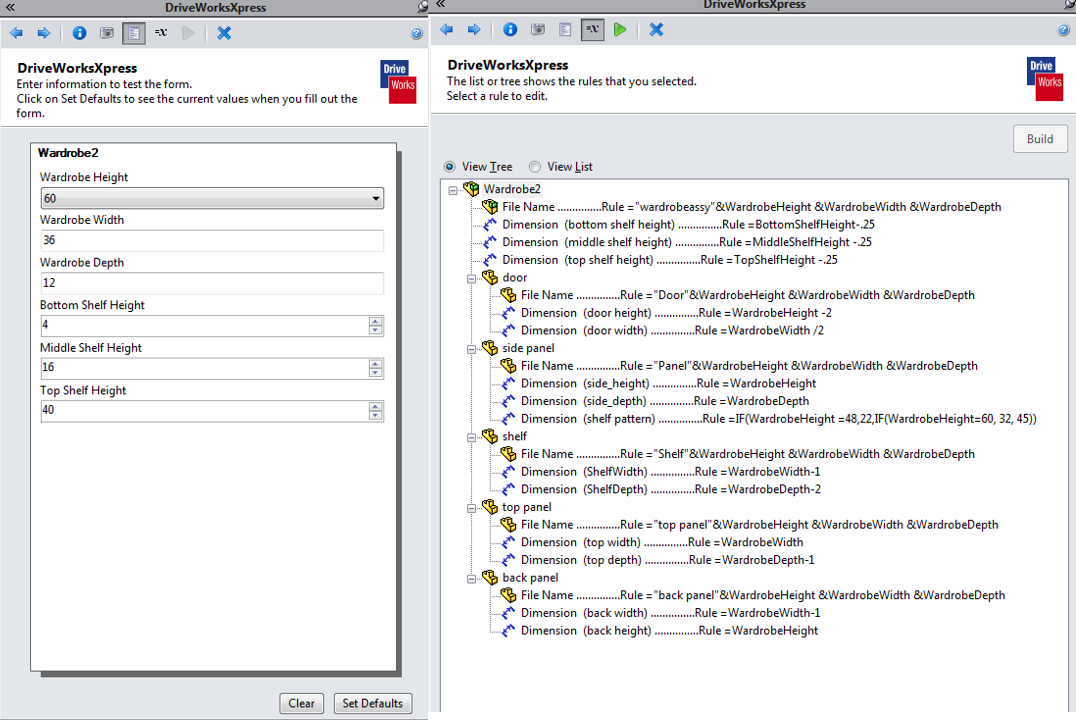
Task: Collapse top panel tree node
Action: coord(471,509)
